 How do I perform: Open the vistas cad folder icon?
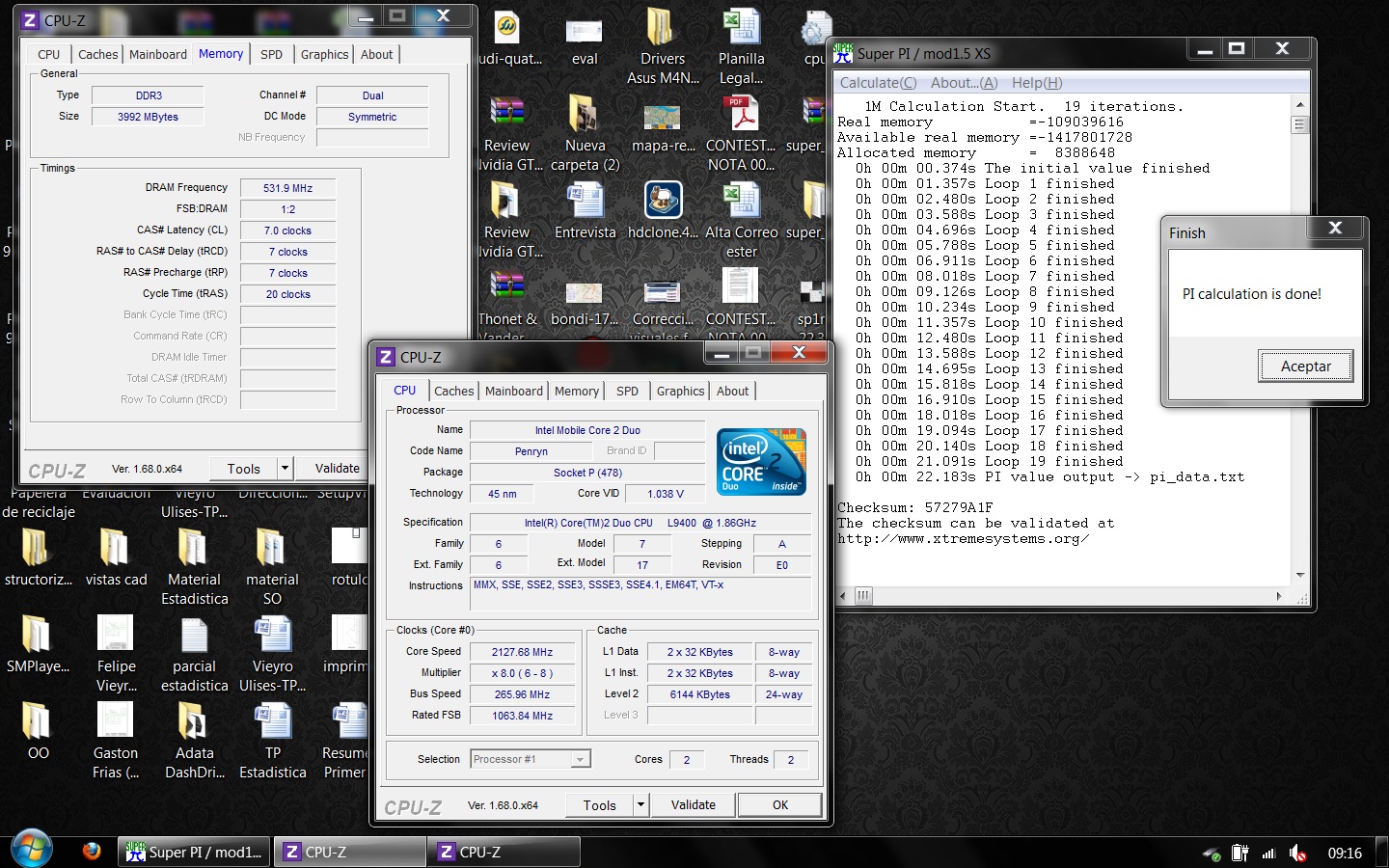[116, 548]
